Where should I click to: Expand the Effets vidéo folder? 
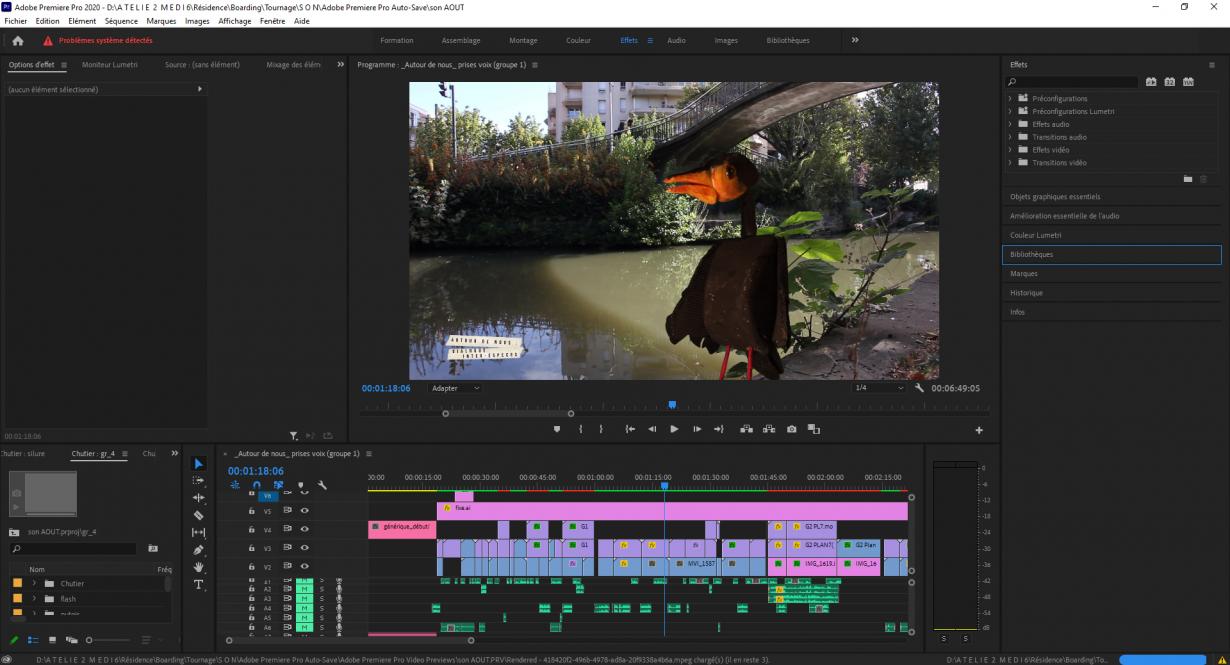(1011, 150)
